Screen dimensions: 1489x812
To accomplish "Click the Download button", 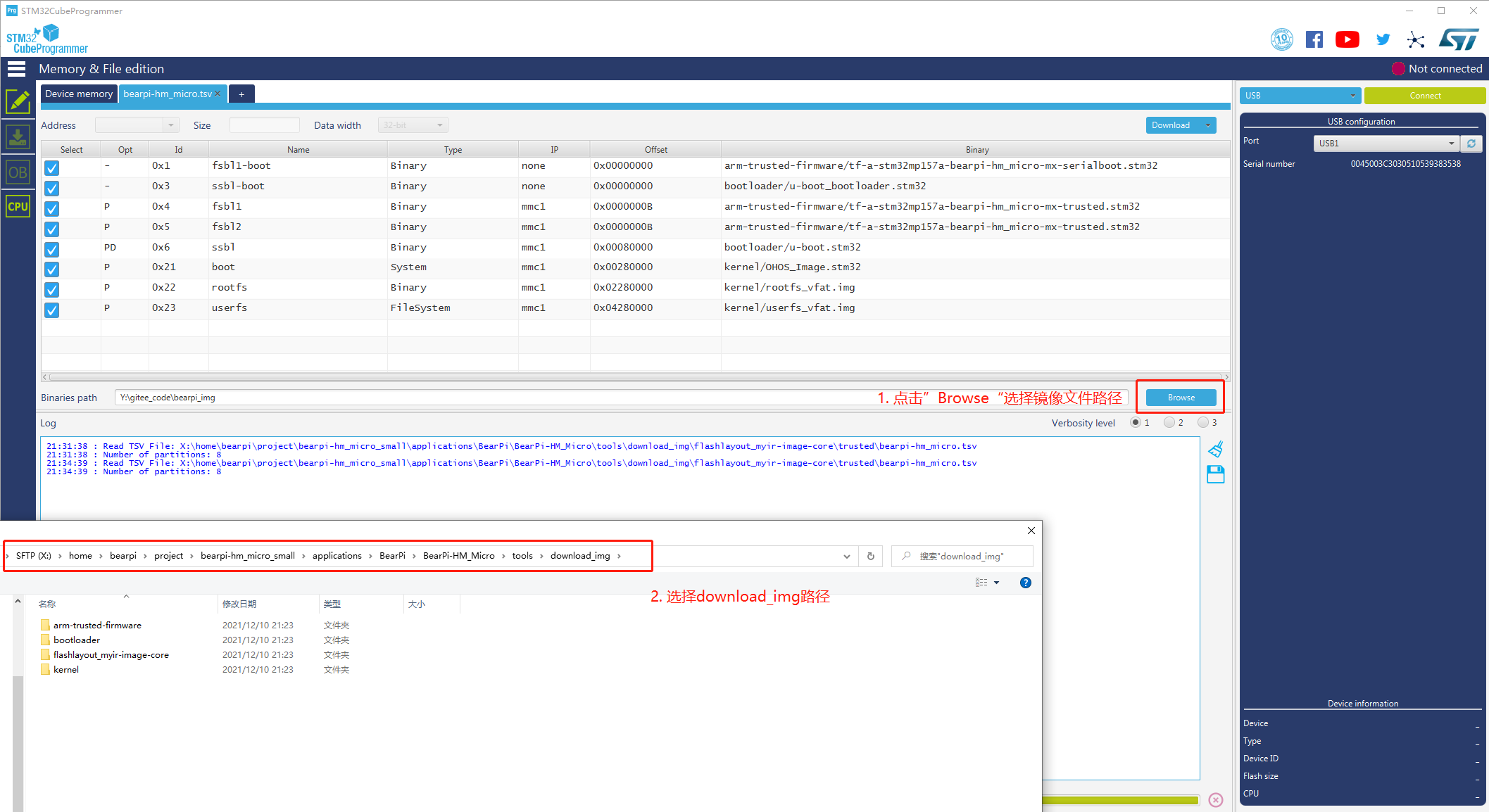I will (x=1171, y=125).
